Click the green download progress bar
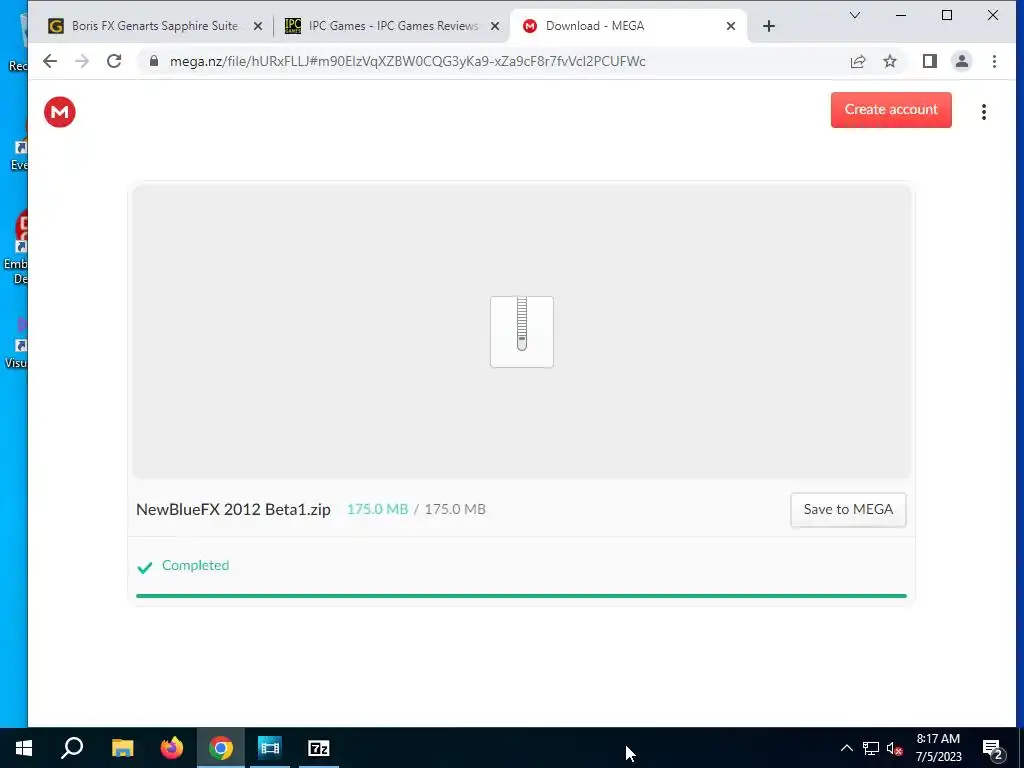 click(x=521, y=596)
